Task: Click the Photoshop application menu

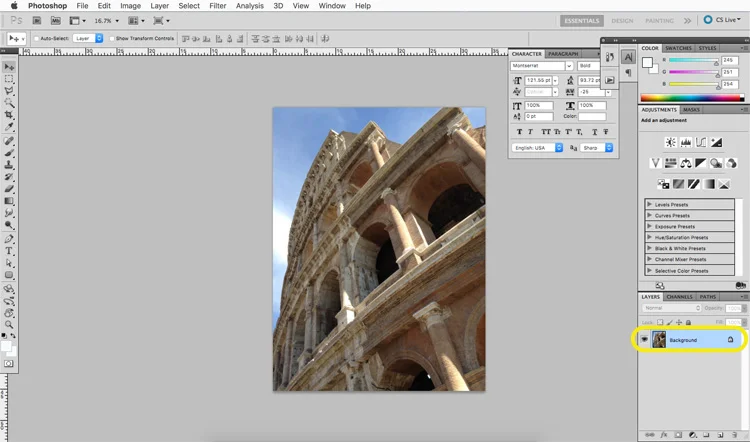Action: click(47, 6)
